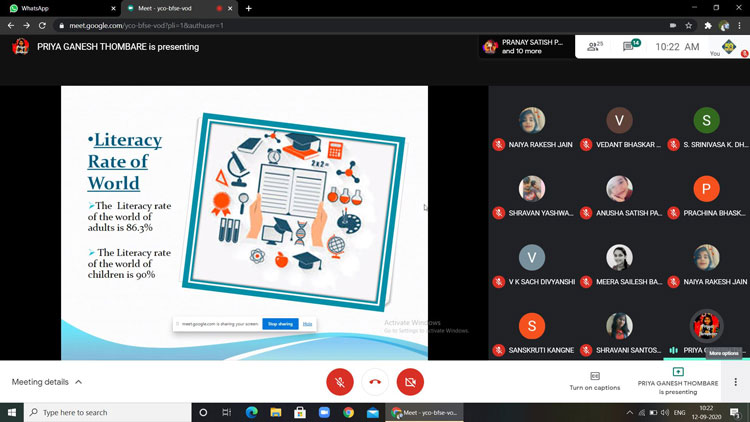Click the red leave call button
The height and width of the screenshot is (422, 750).
pos(375,381)
